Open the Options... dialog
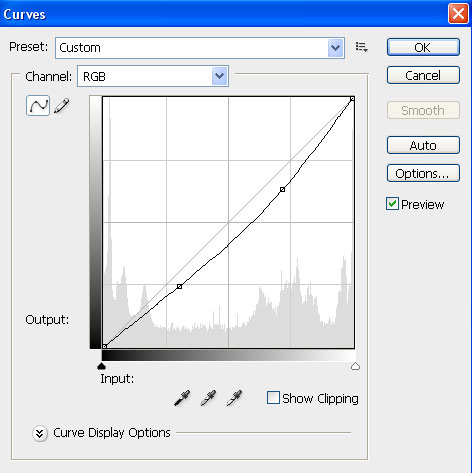This screenshot has height=473, width=472. pyautogui.click(x=423, y=173)
